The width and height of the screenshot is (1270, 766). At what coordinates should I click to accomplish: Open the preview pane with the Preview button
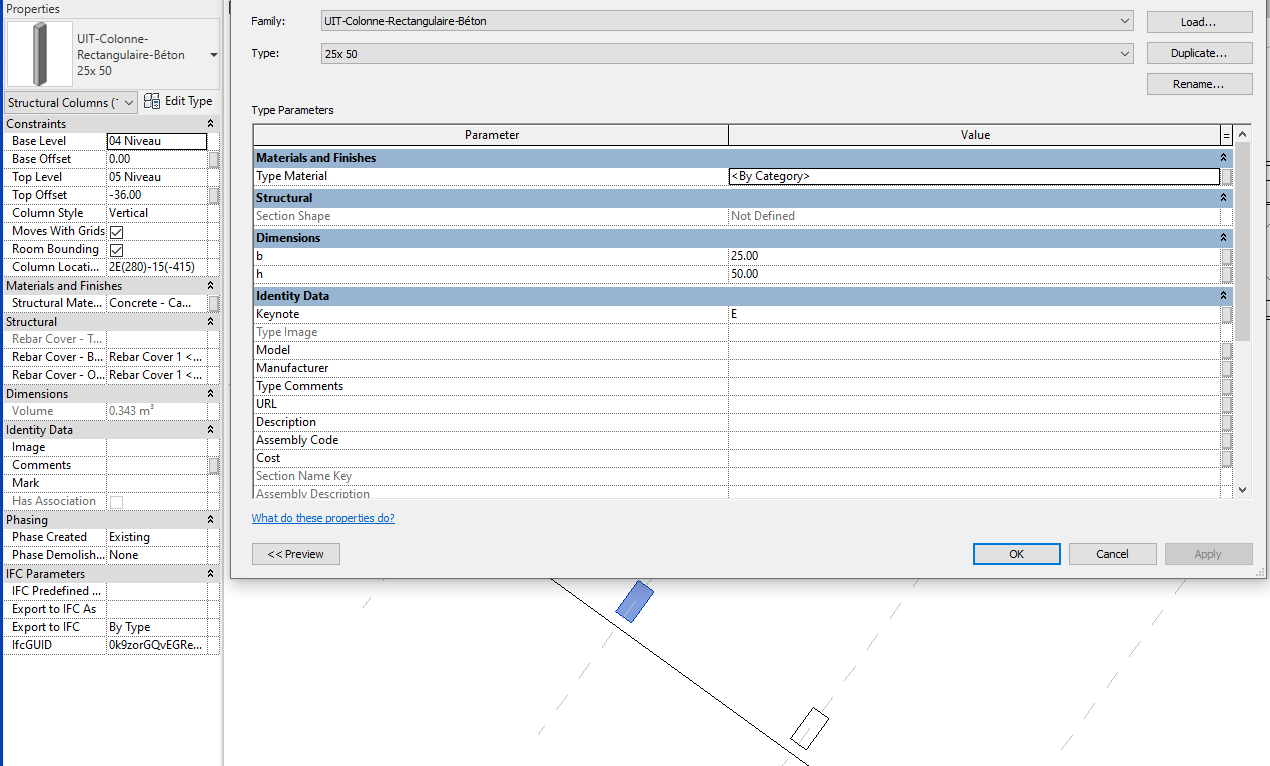pos(295,553)
